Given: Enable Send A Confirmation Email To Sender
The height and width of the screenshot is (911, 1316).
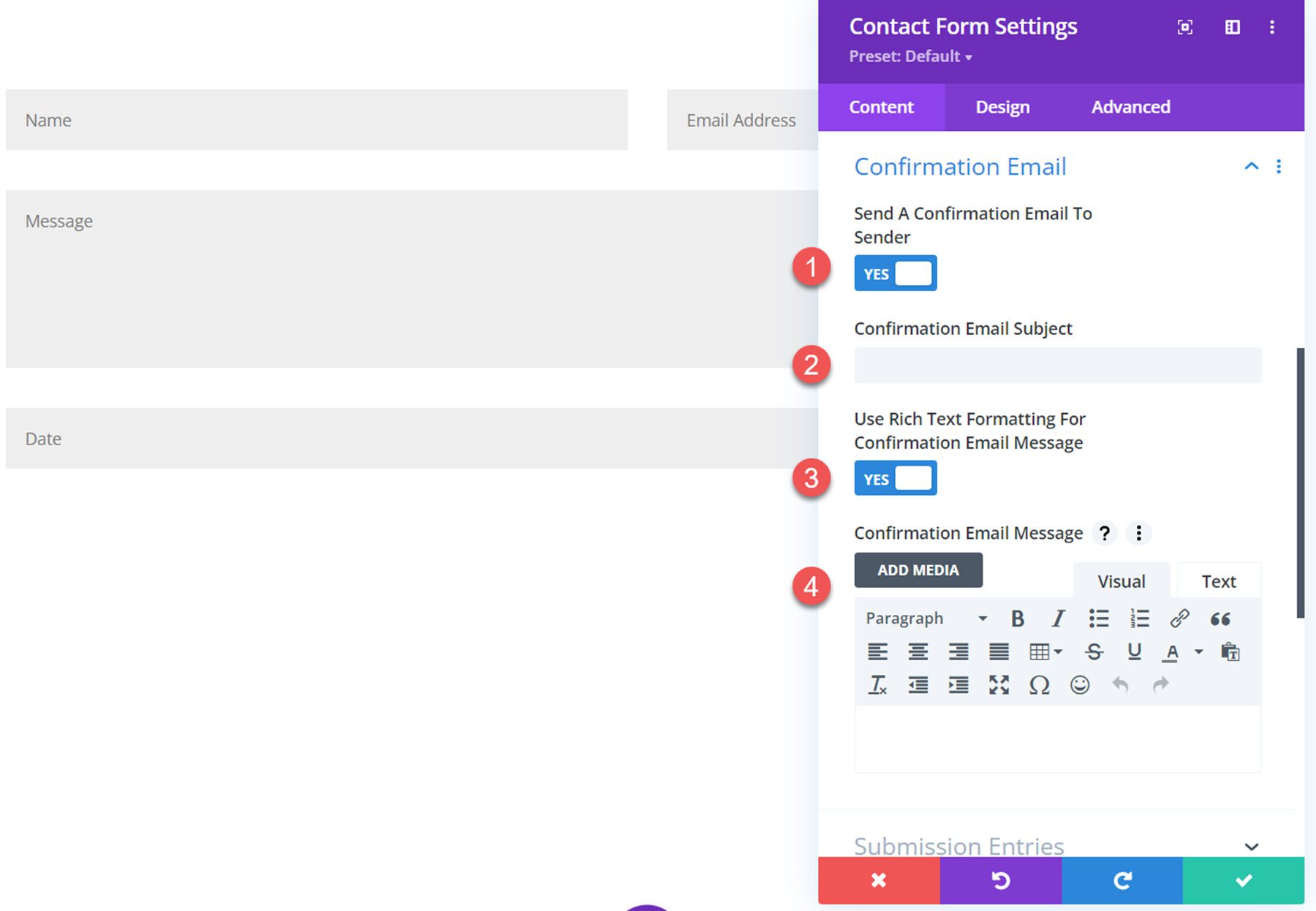Looking at the screenshot, I should (896, 273).
